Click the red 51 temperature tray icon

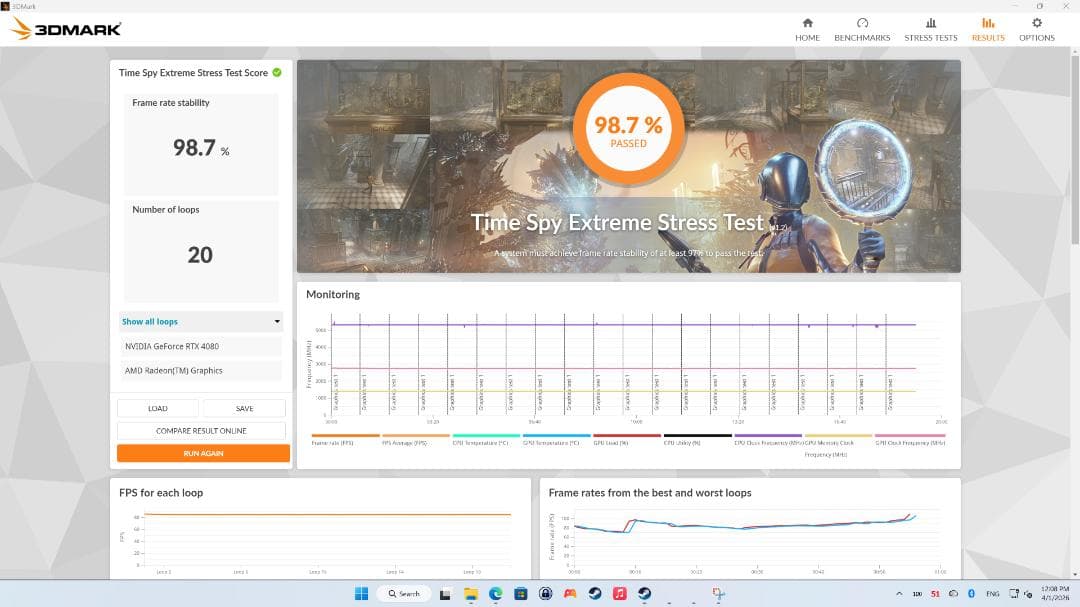935,593
